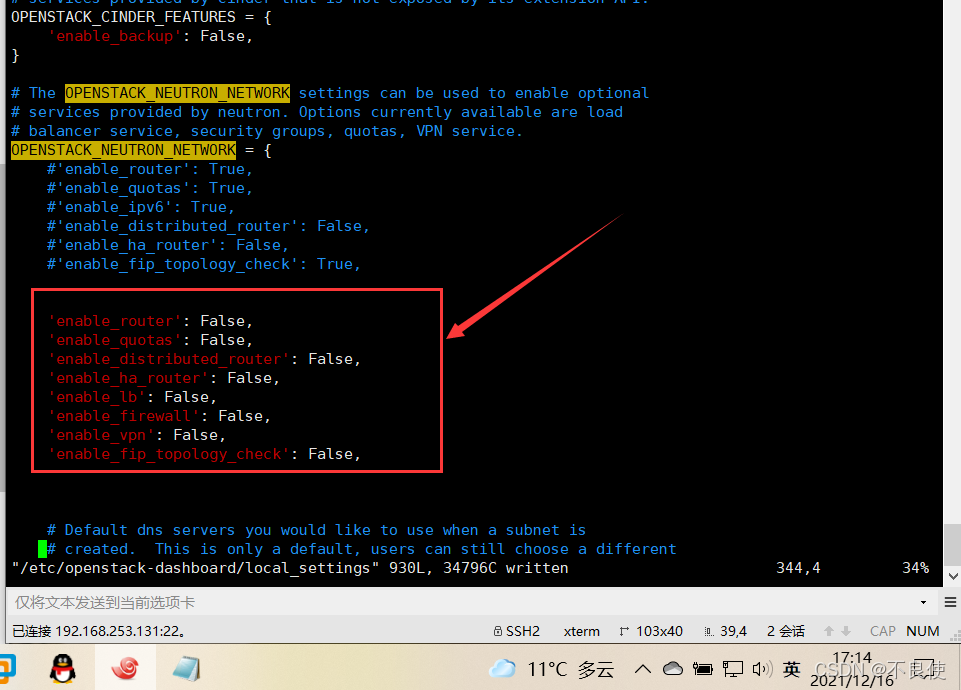
Task: Click the terminal size icon beside 103x40
Action: (x=624, y=631)
